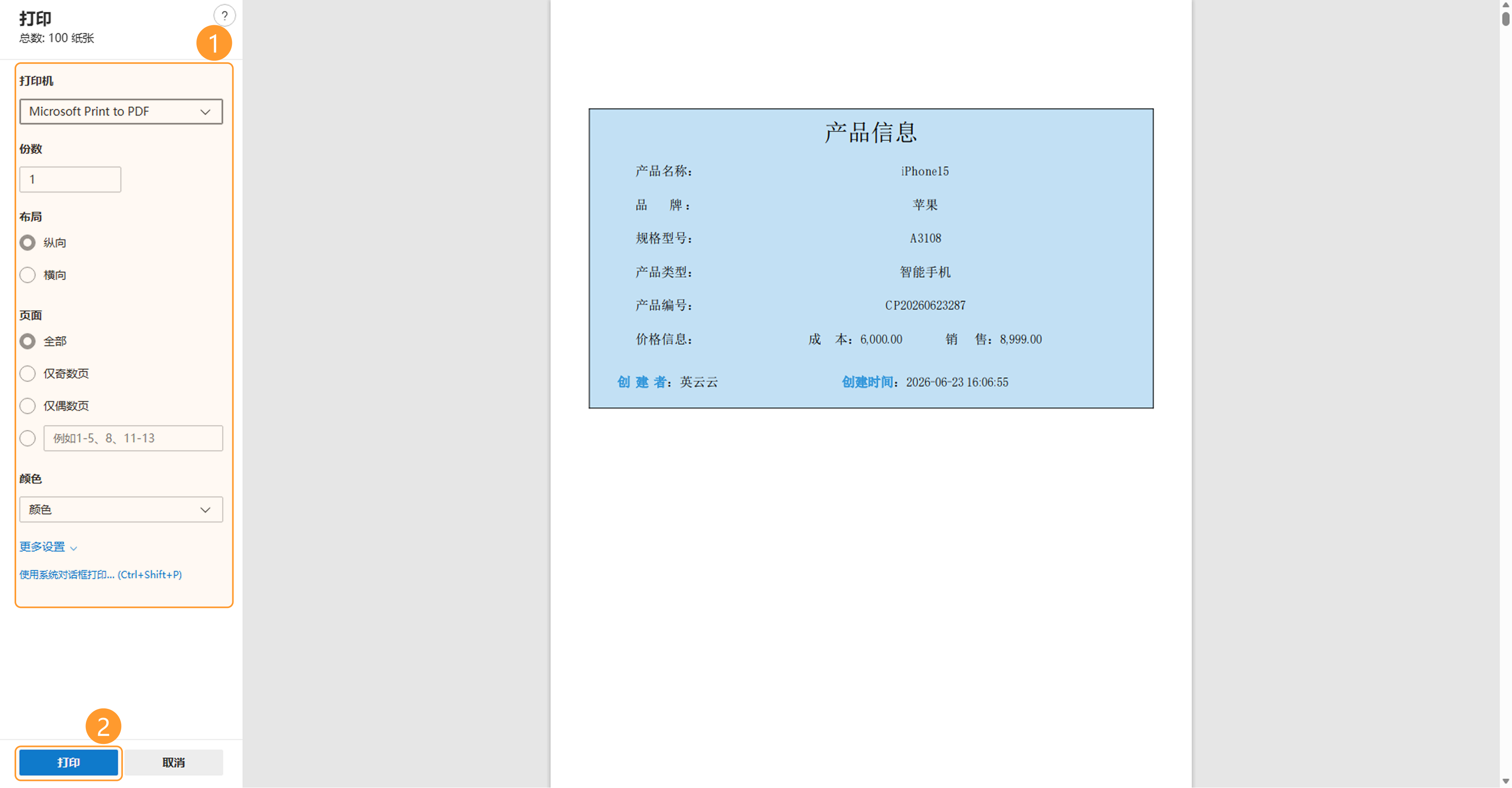Click the 产品信息 title in preview
The image size is (1512, 788).
coord(871,133)
